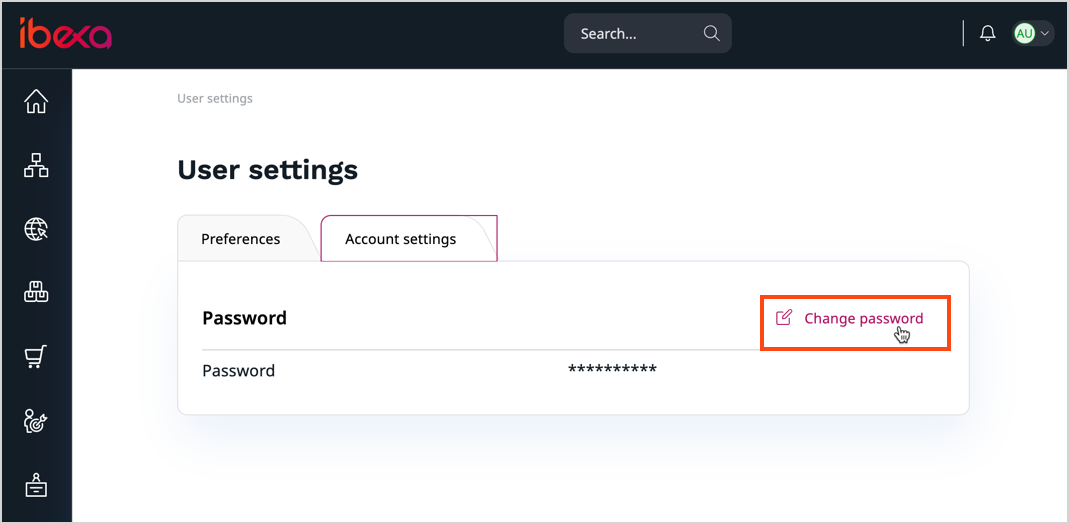Switch to the Preferences tab
Screen dimensions: 1069x524
click(x=241, y=239)
